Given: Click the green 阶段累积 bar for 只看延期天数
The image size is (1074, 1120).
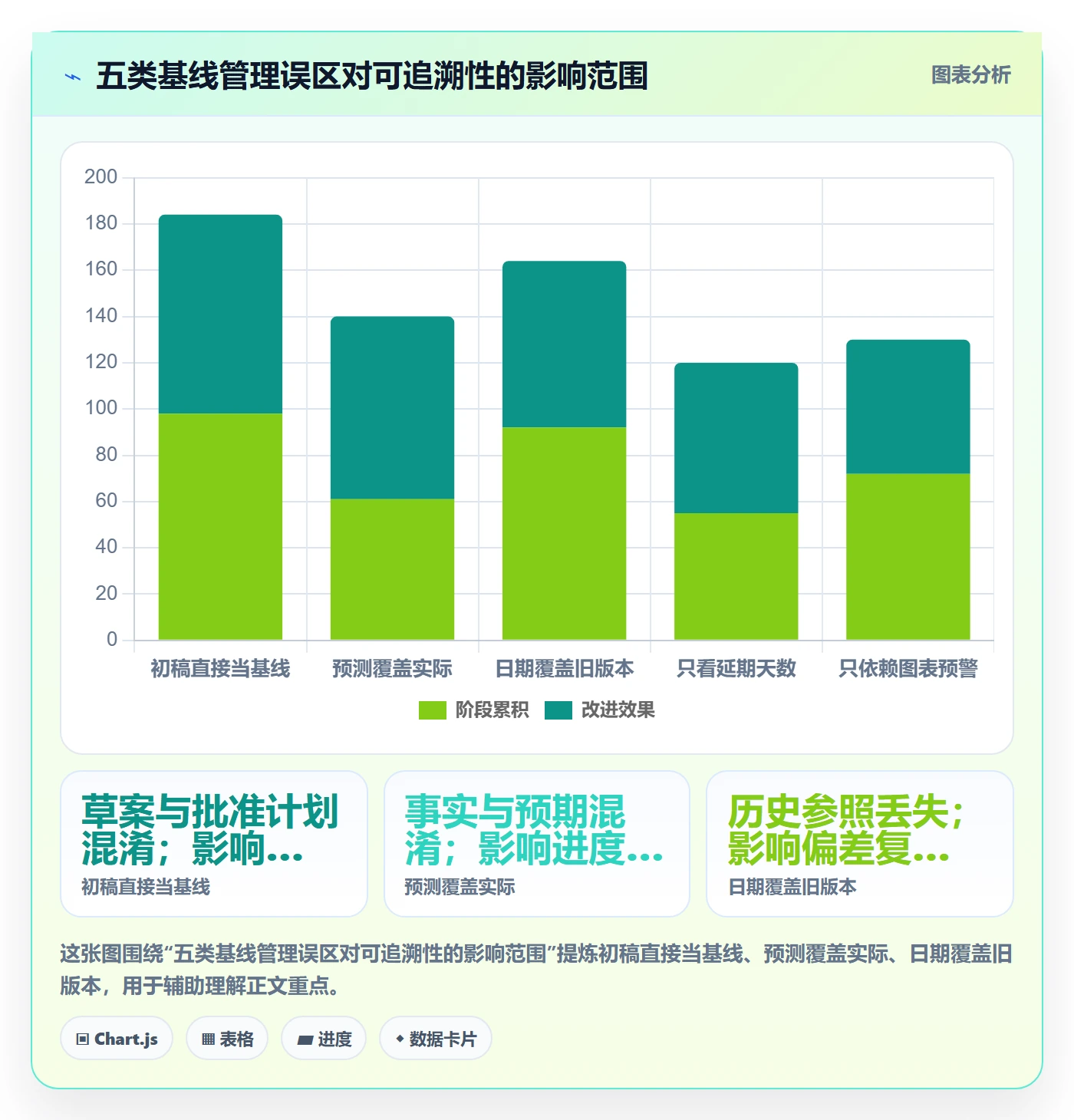Looking at the screenshot, I should (x=736, y=576).
